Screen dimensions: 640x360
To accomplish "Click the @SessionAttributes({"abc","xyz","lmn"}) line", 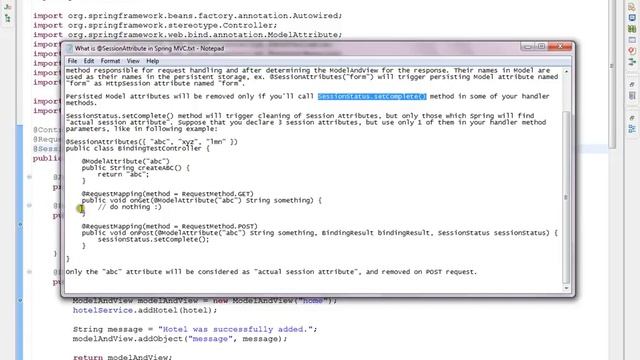I will tap(151, 142).
